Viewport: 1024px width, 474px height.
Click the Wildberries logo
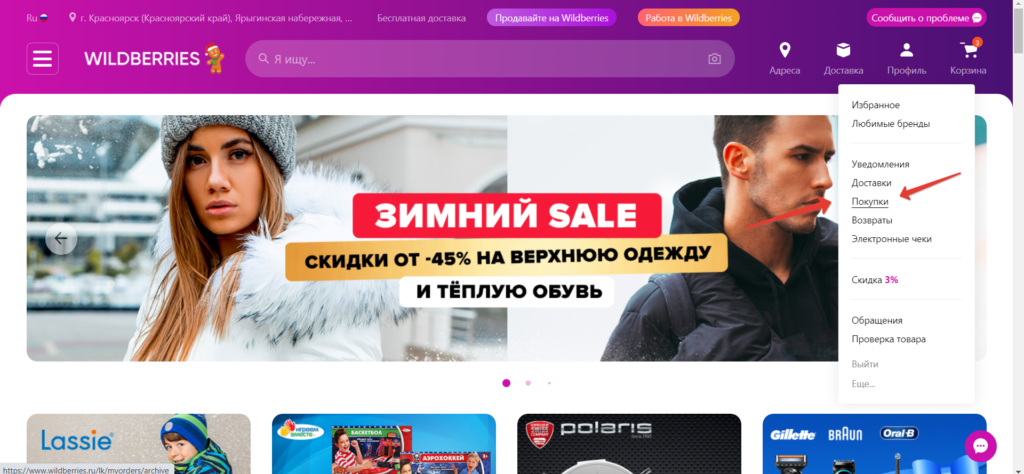142,59
